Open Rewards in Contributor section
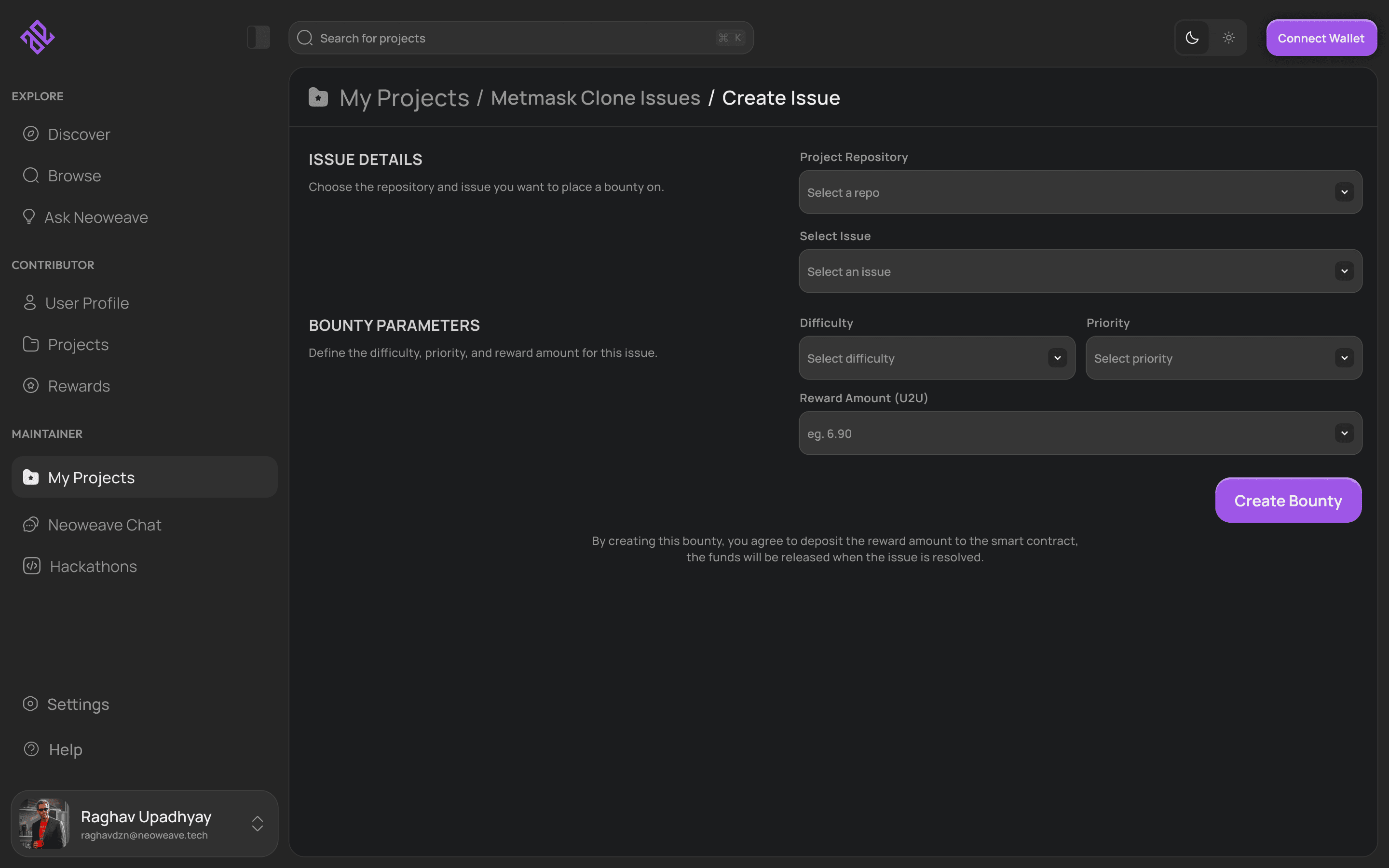Image resolution: width=1389 pixels, height=868 pixels. (x=79, y=386)
